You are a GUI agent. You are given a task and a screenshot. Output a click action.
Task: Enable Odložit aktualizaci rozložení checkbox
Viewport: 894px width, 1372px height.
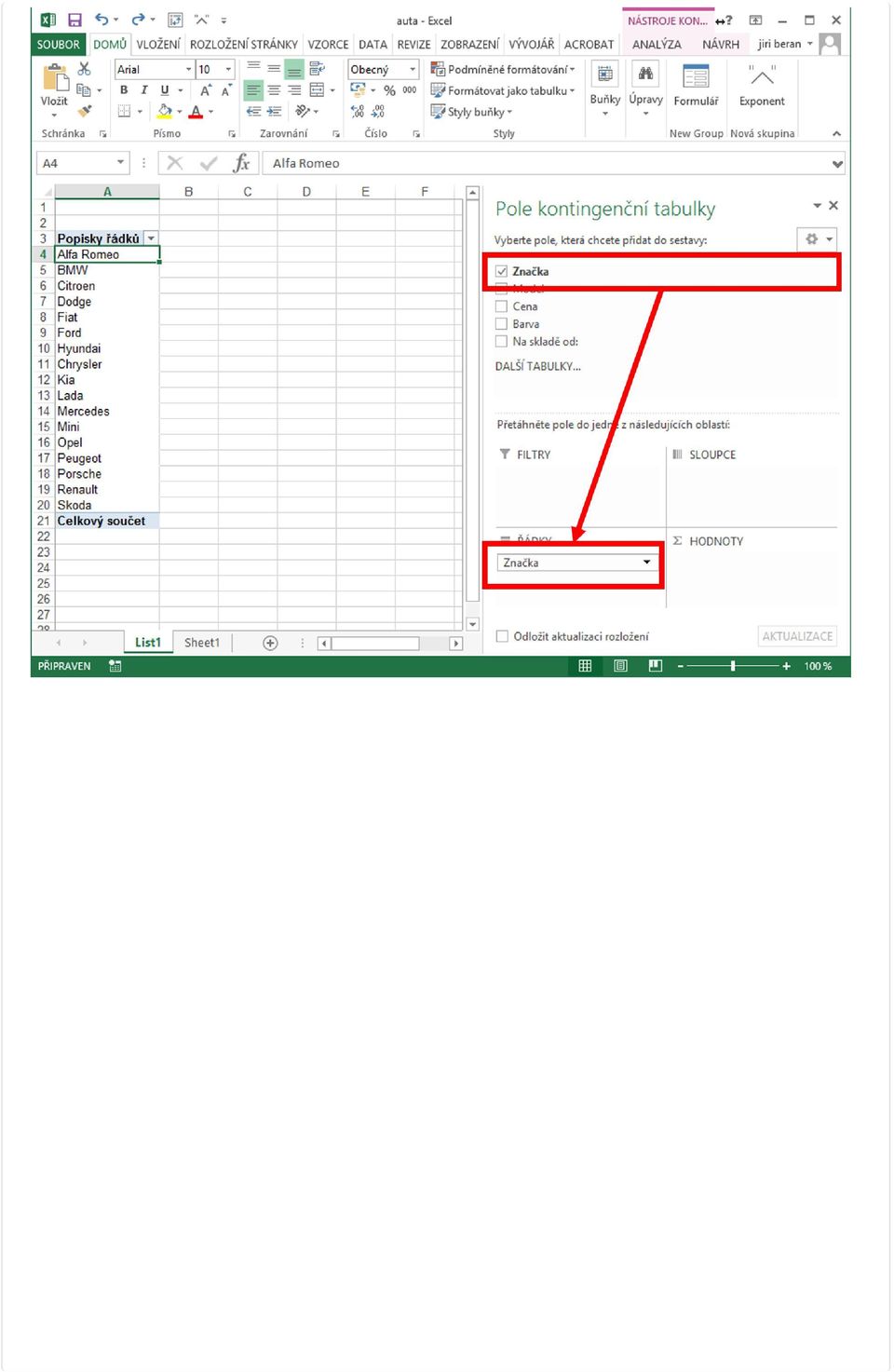point(503,636)
